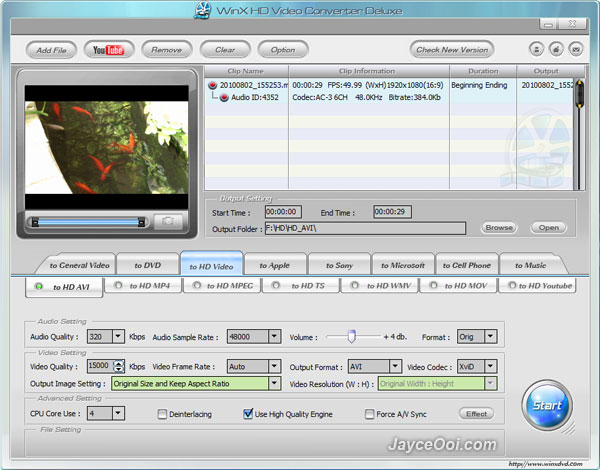Click the Clip Information column header
600x470 pixels.
click(x=369, y=71)
